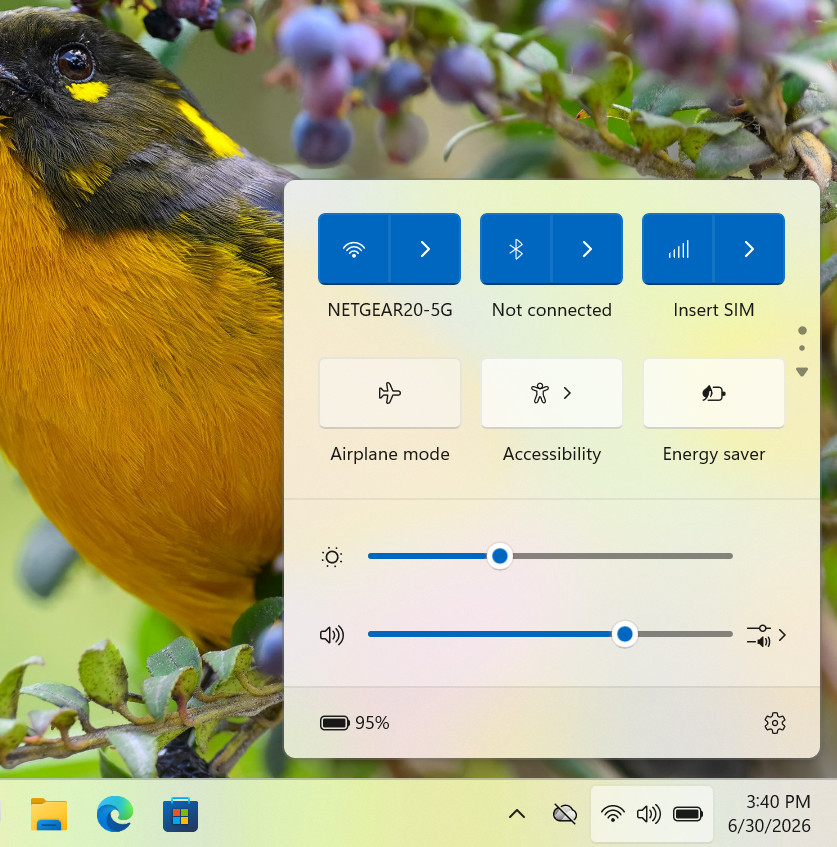837x847 pixels.
Task: Click the OneDrive not-synced cloud icon
Action: pyautogui.click(x=565, y=814)
